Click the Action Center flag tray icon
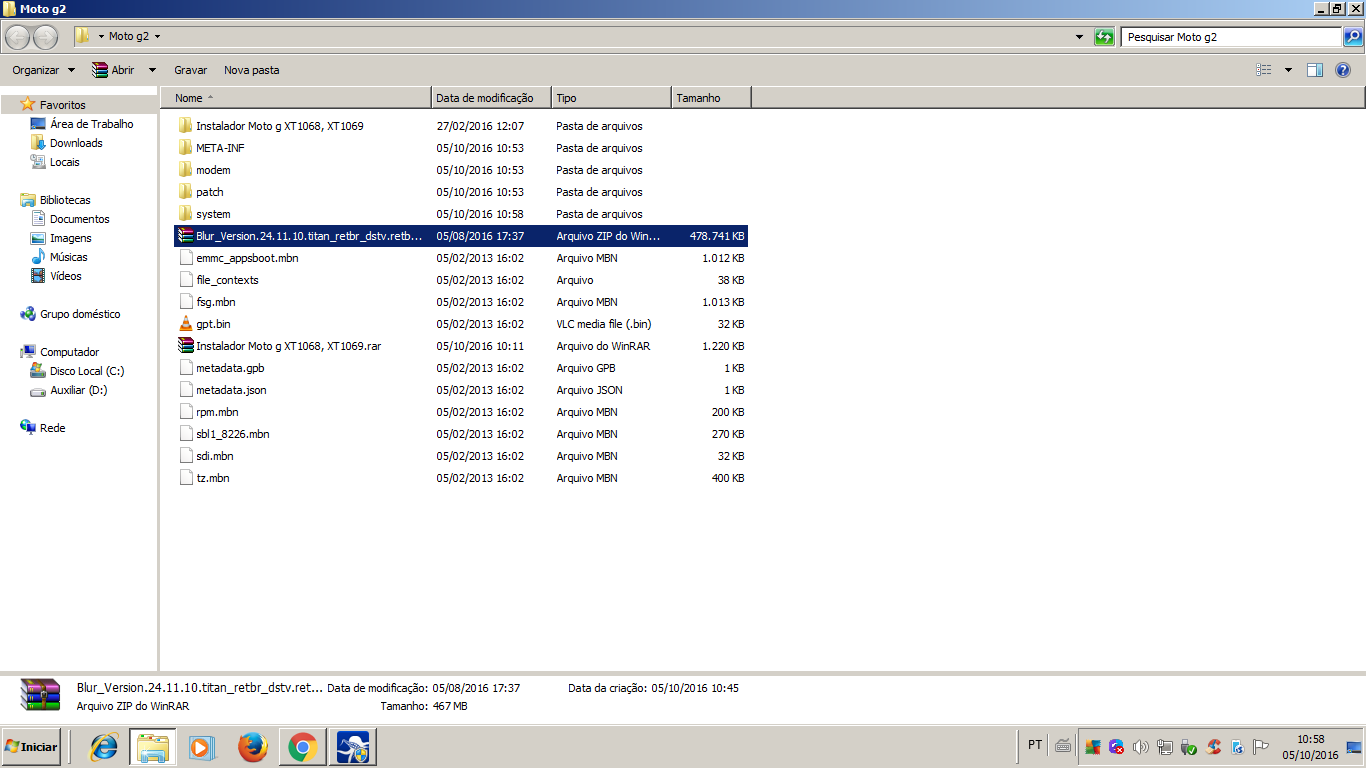 pyautogui.click(x=1261, y=746)
